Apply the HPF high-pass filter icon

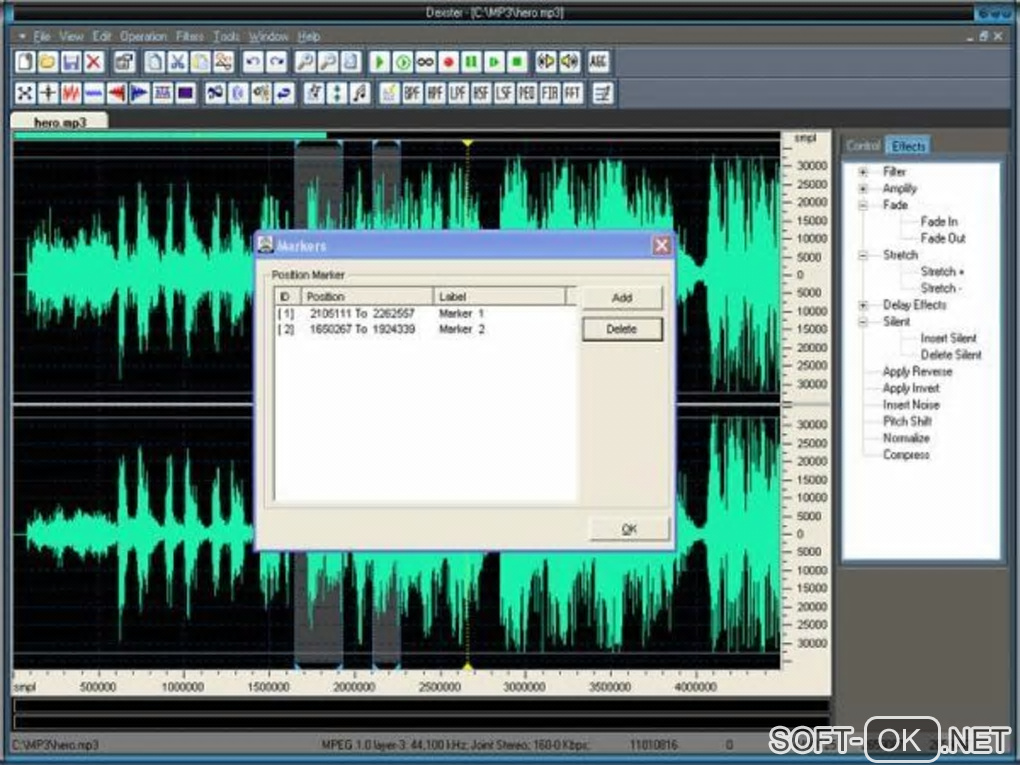point(435,94)
